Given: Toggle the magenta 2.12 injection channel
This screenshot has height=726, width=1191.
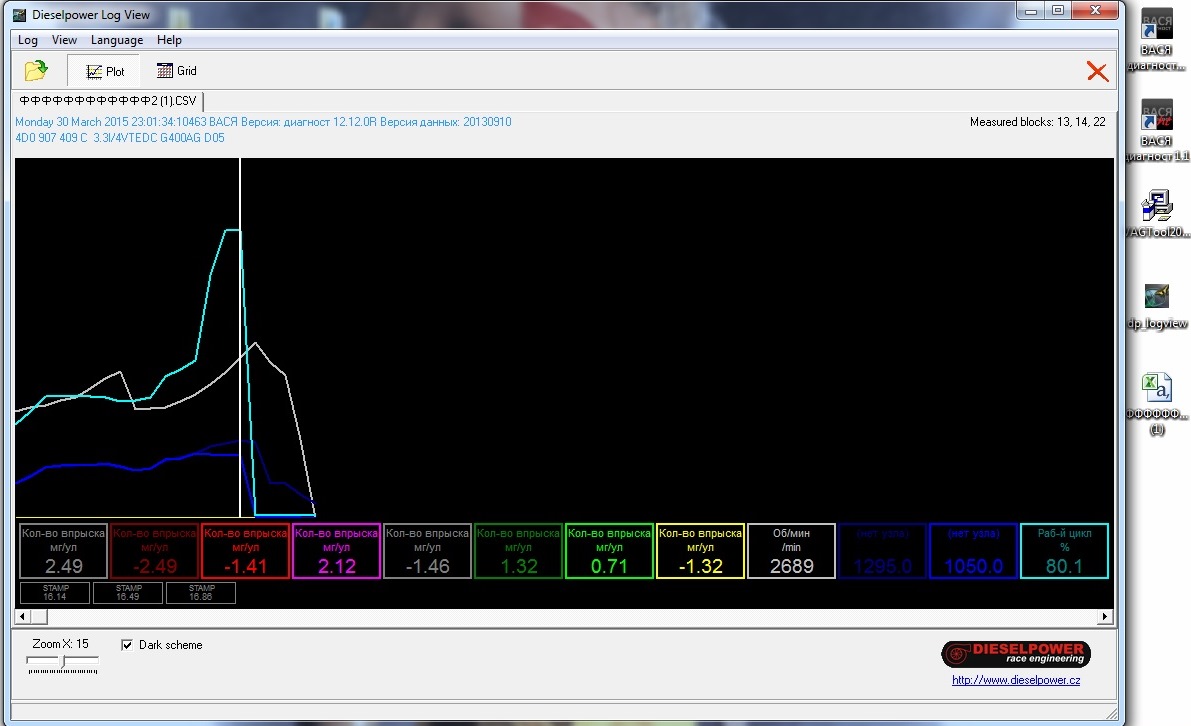Looking at the screenshot, I should pos(336,551).
